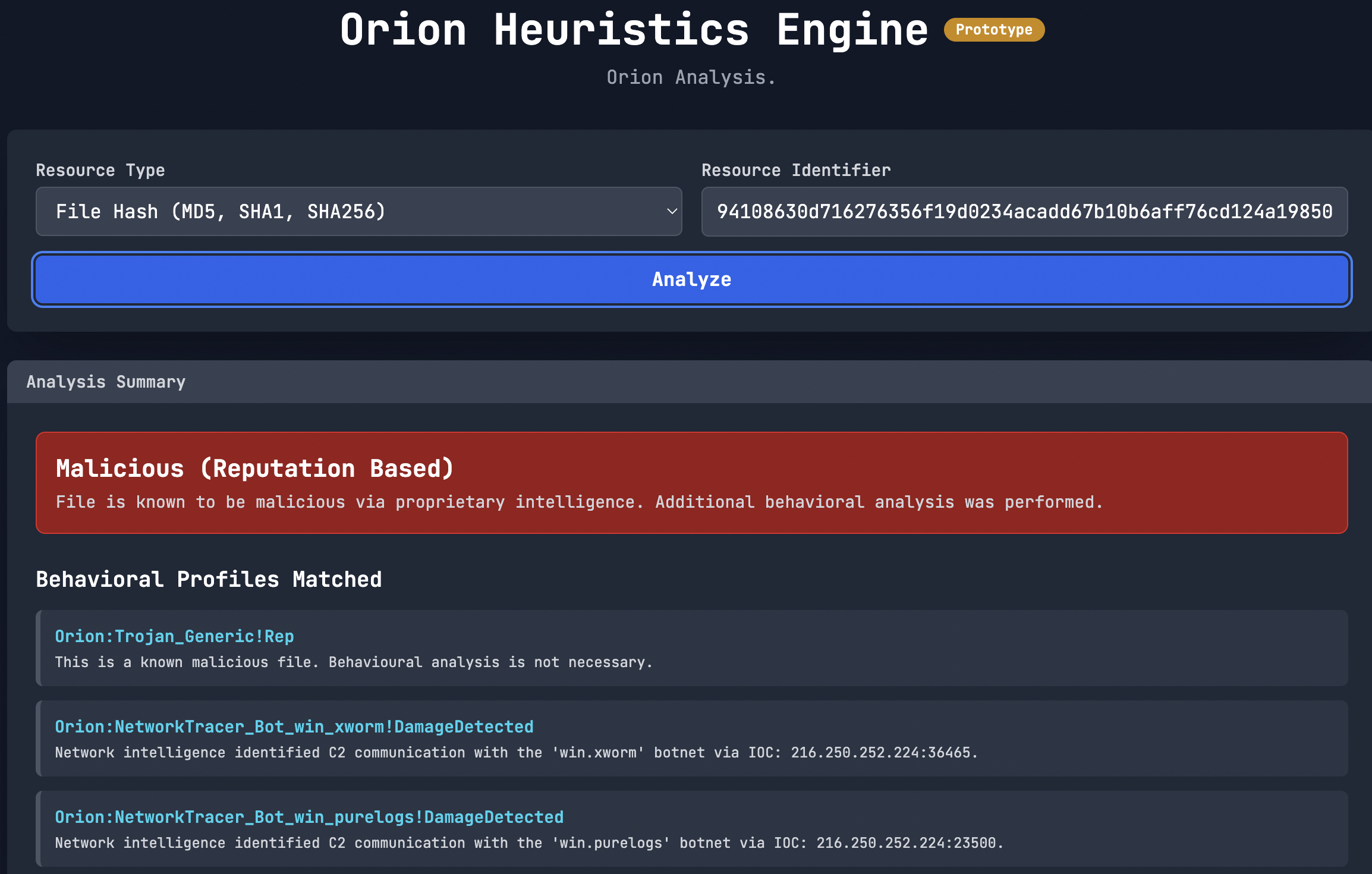Select File Hash (MD5, SHA1, SHA256) option text

click(x=221, y=212)
